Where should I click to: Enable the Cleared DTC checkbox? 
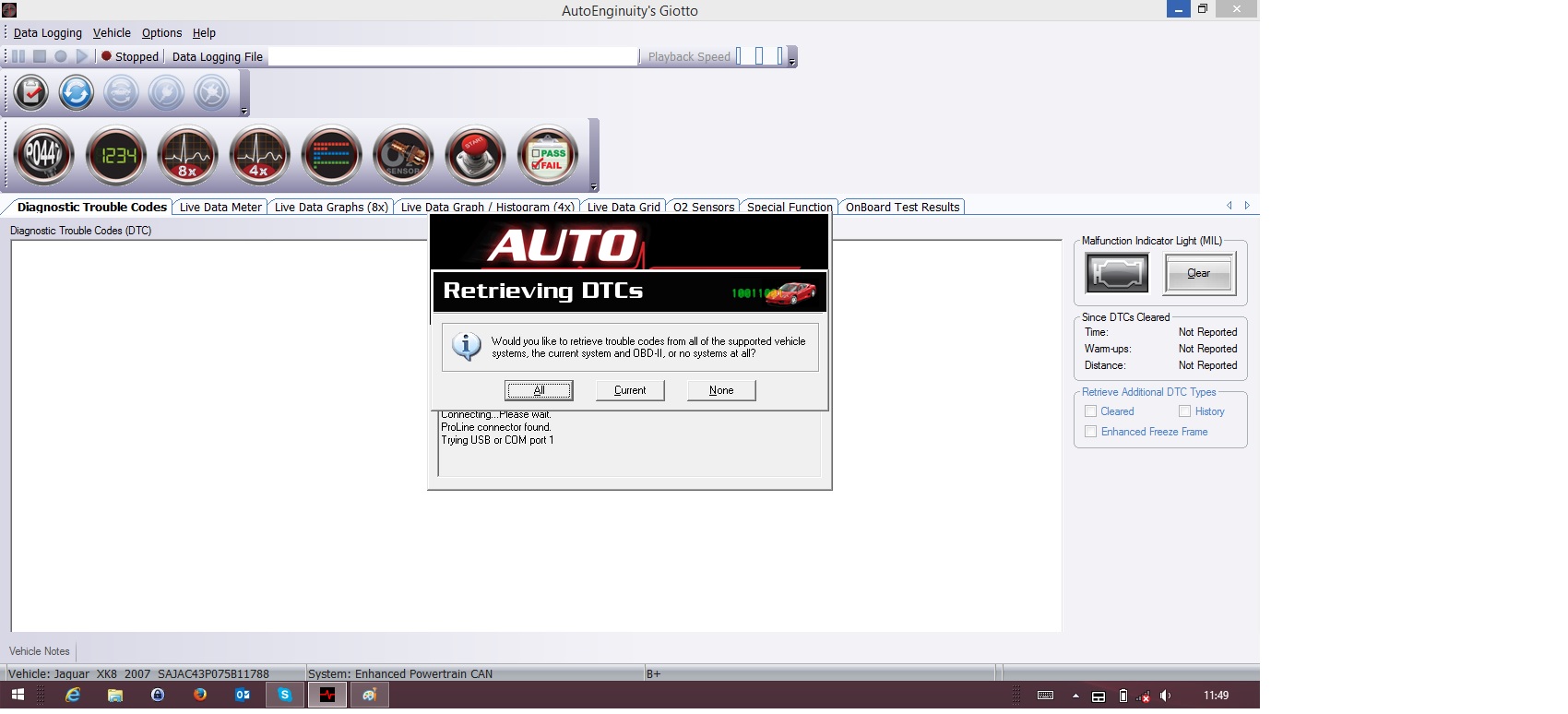click(x=1091, y=411)
